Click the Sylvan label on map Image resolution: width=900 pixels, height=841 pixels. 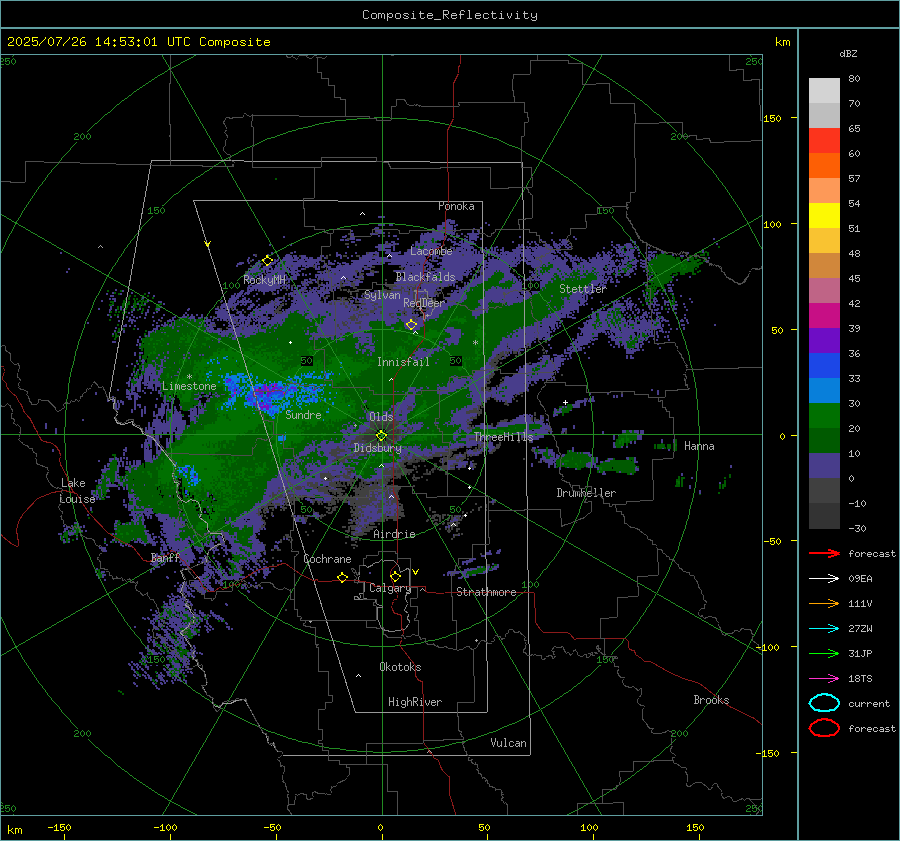pos(382,295)
